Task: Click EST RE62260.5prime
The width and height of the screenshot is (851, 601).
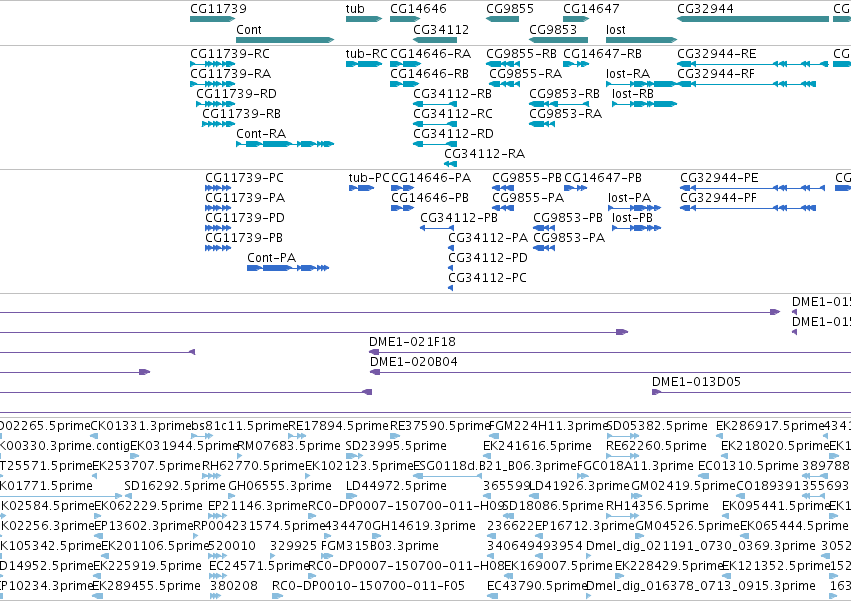Action: tap(622, 456)
